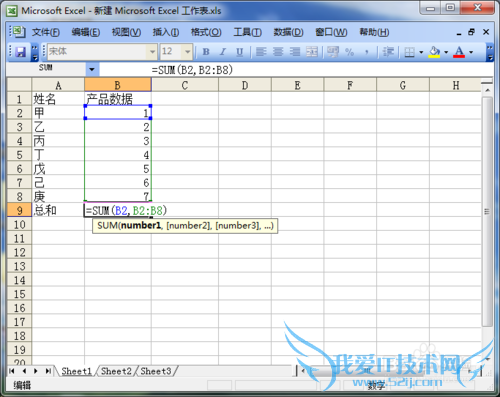Go to first sheet tab arrow
The height and width of the screenshot is (397, 500).
pyautogui.click(x=12, y=371)
